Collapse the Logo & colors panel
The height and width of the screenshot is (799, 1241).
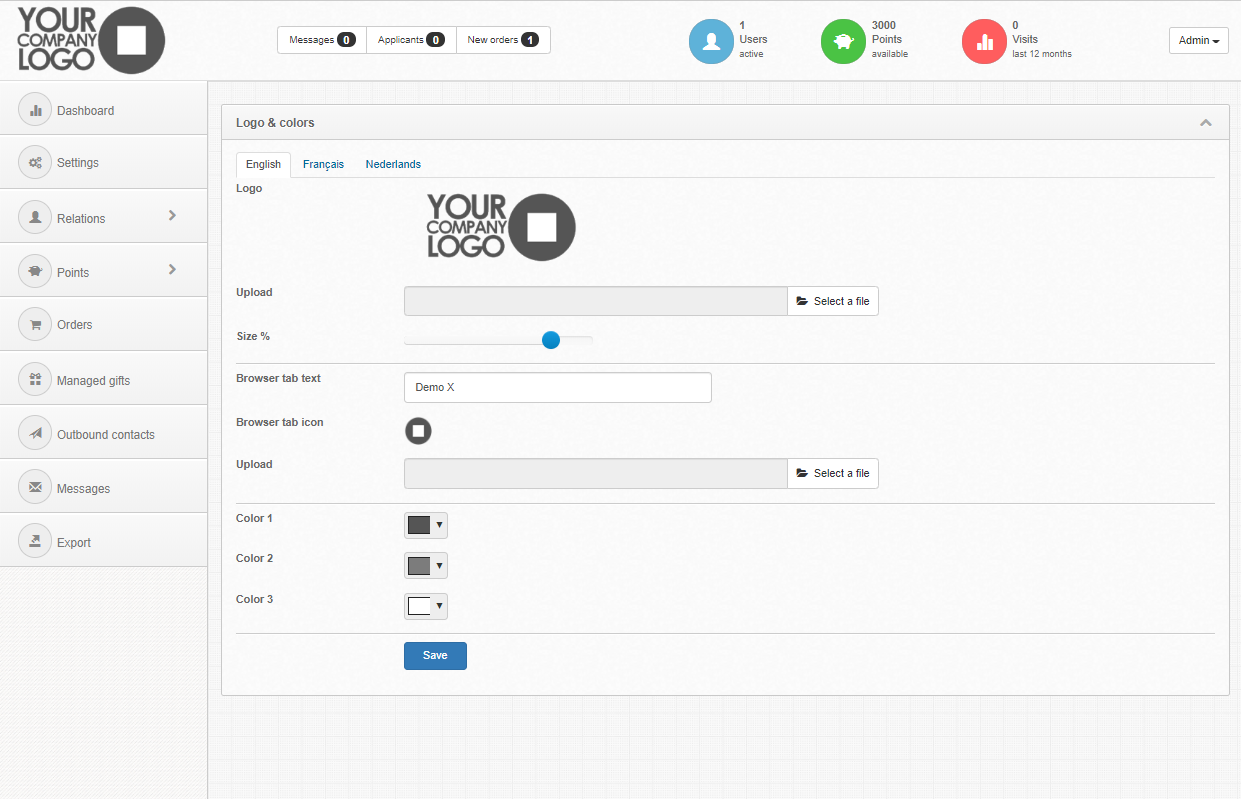[1205, 123]
